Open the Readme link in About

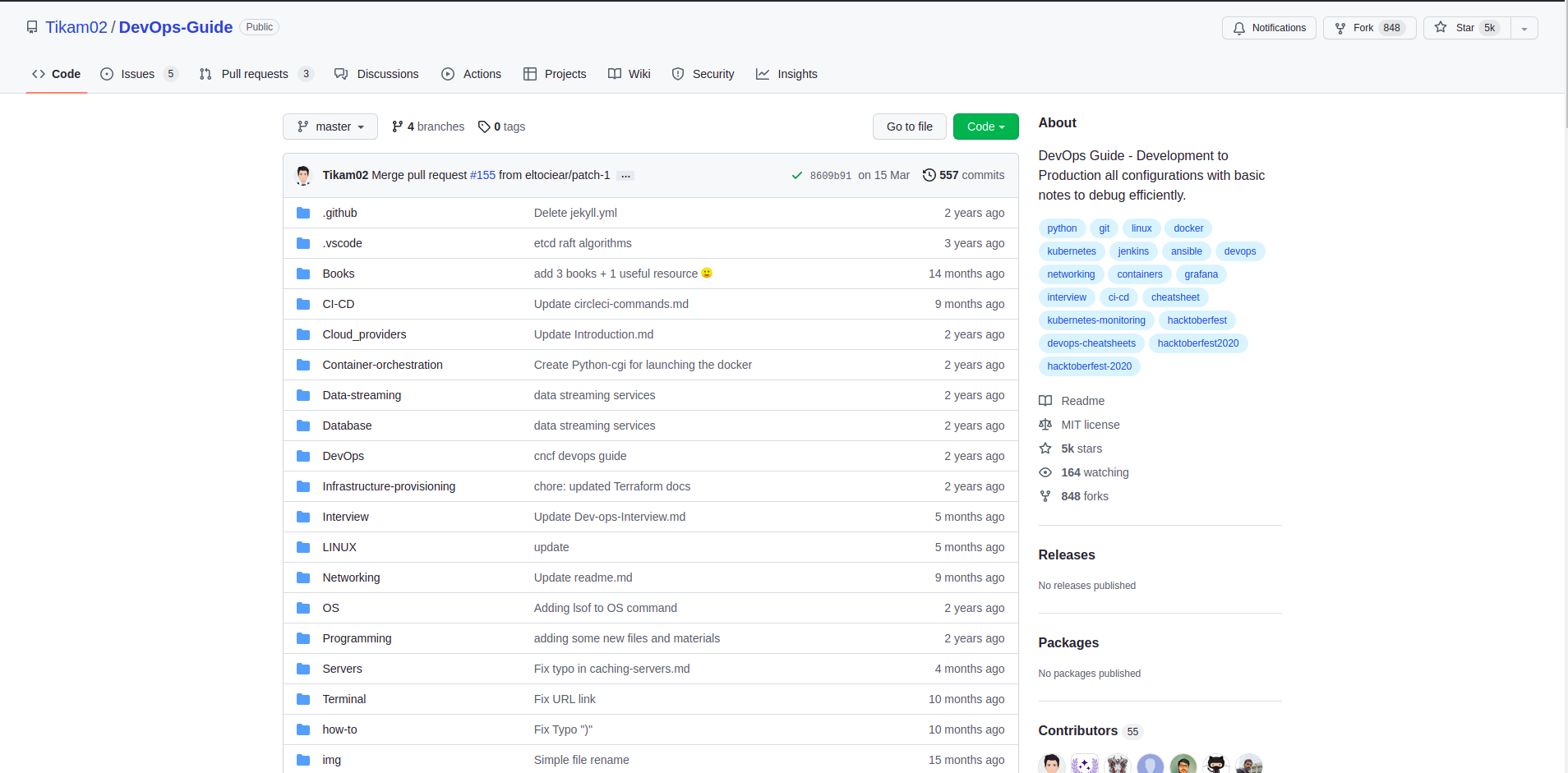point(1072,401)
